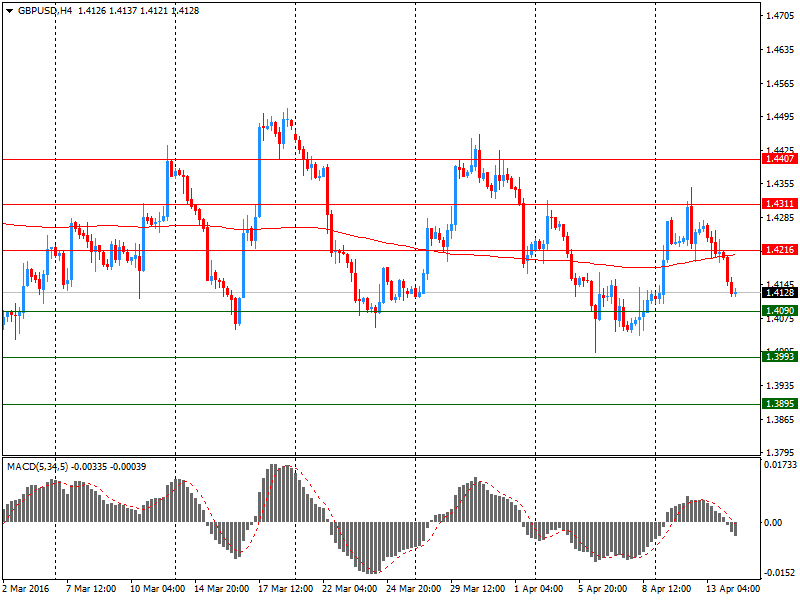Screen dimensions: 800x600
Task: Select the 1.4090 green support label
Action: [x=779, y=311]
